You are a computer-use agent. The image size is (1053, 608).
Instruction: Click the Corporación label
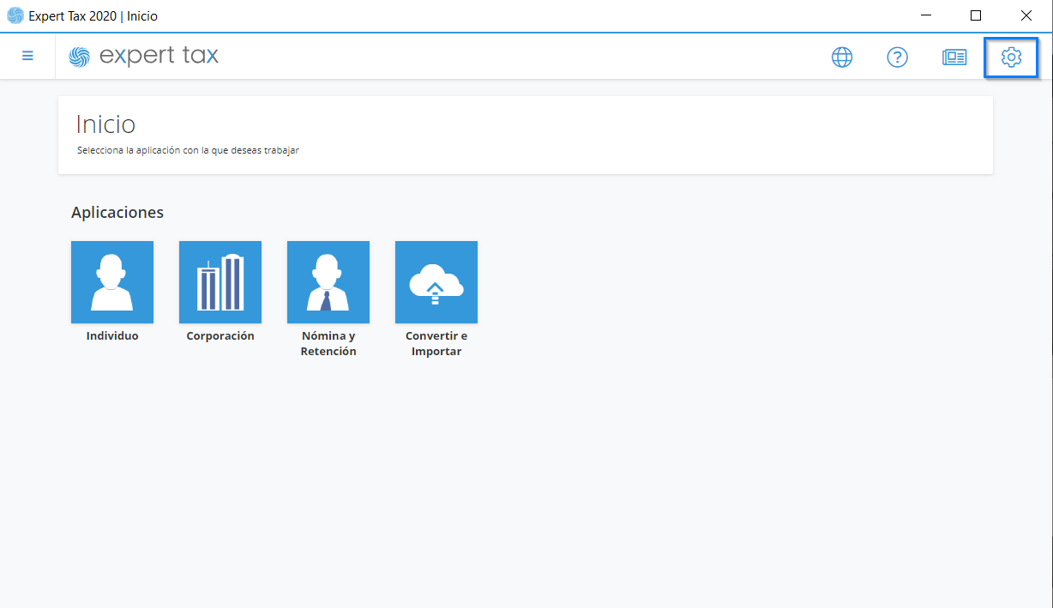click(x=220, y=336)
